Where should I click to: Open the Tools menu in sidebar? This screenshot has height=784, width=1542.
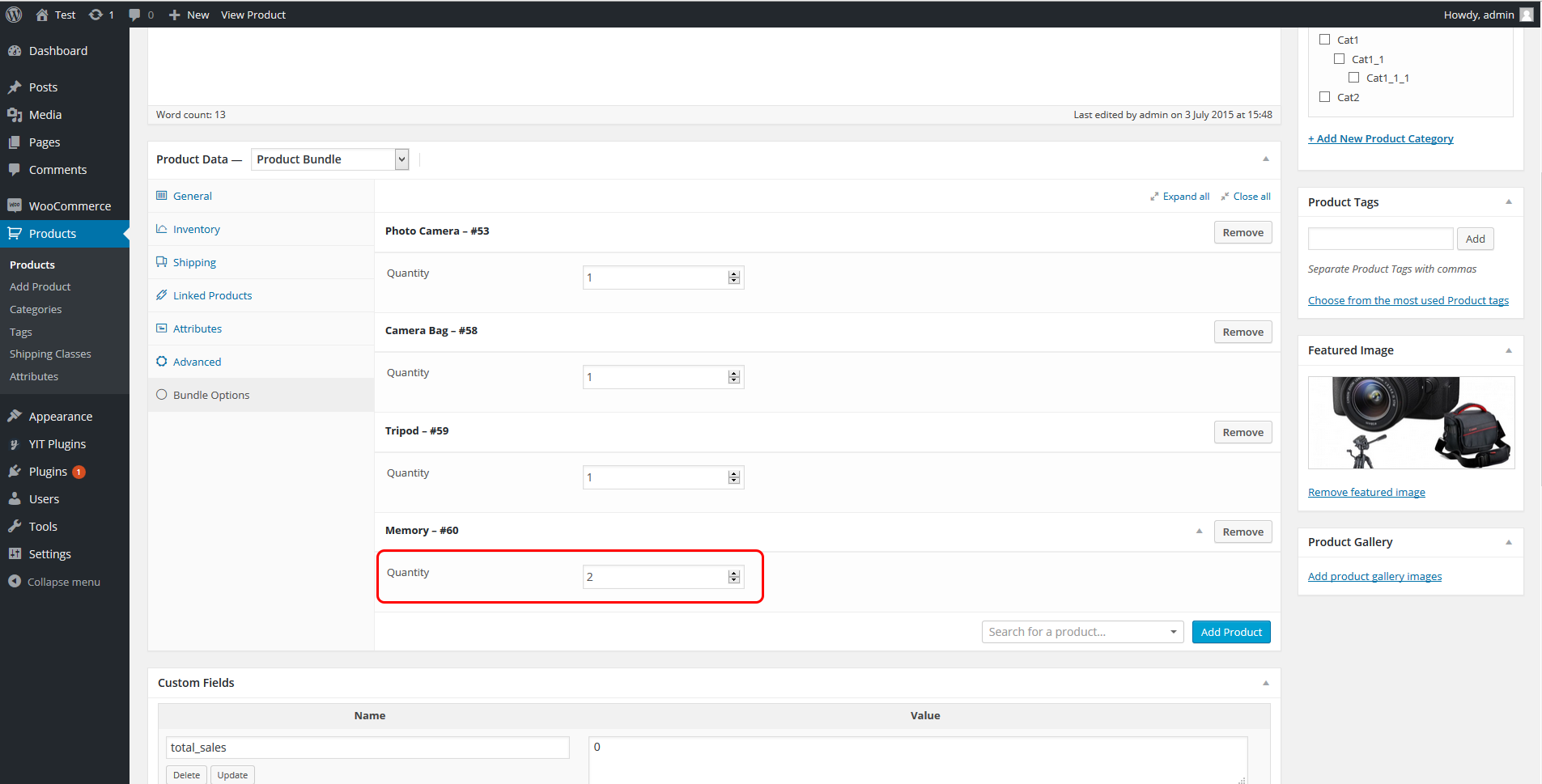[43, 527]
